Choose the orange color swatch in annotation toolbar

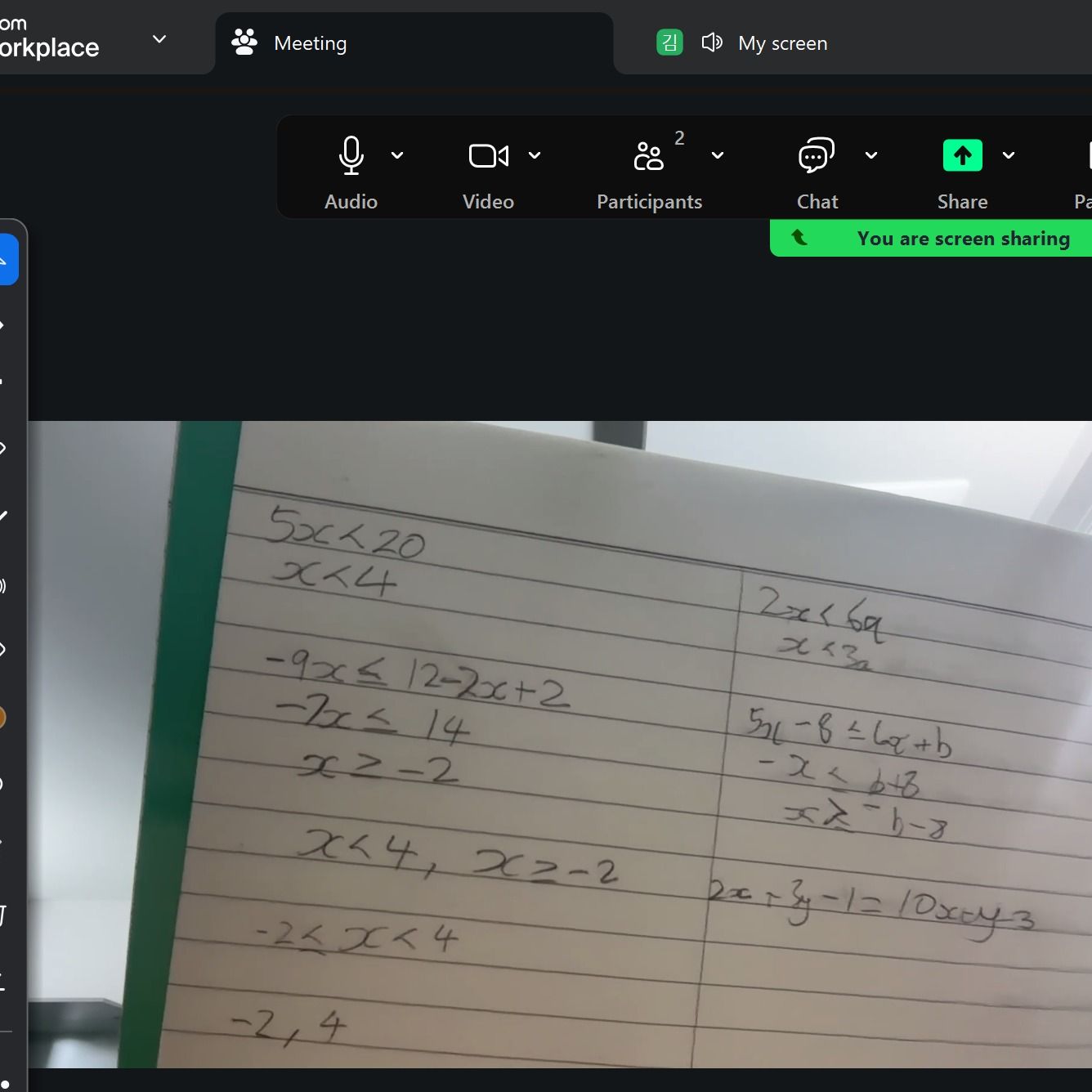2,718
